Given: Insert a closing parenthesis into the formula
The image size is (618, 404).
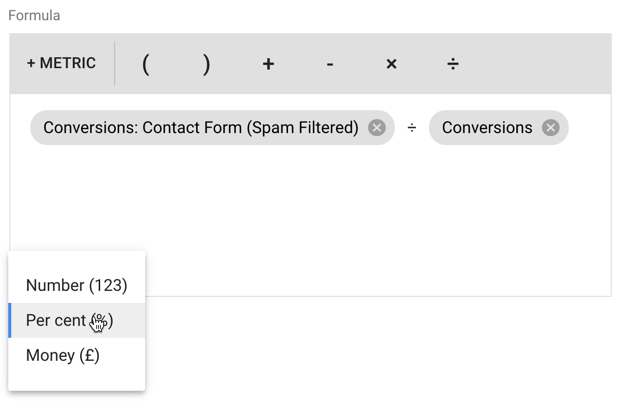Looking at the screenshot, I should coord(207,64).
